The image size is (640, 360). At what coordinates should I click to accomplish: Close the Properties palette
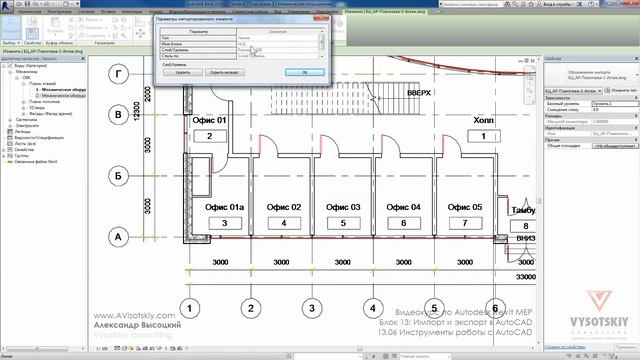[636, 59]
